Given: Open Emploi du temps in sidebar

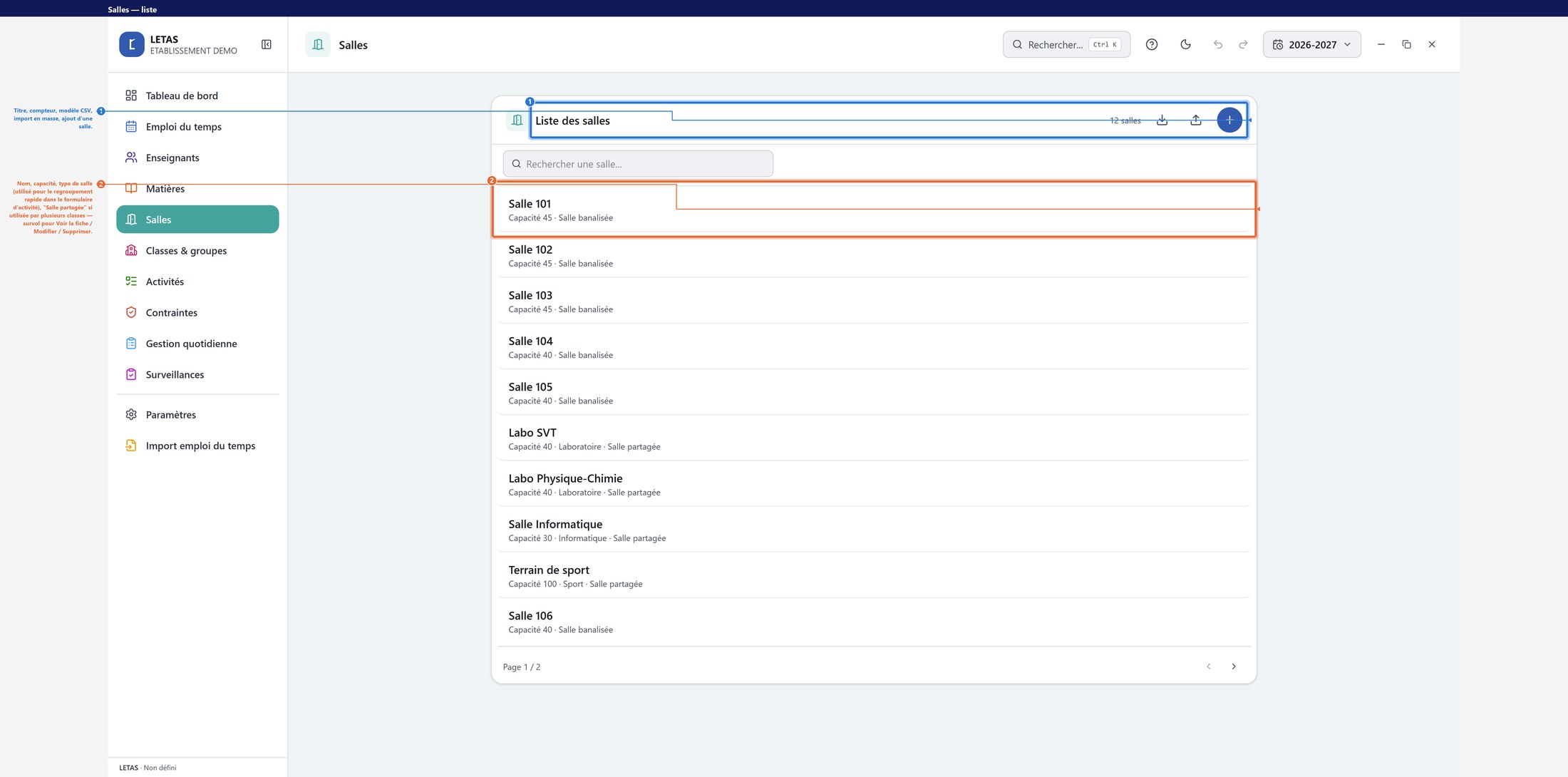Looking at the screenshot, I should pyautogui.click(x=197, y=127).
